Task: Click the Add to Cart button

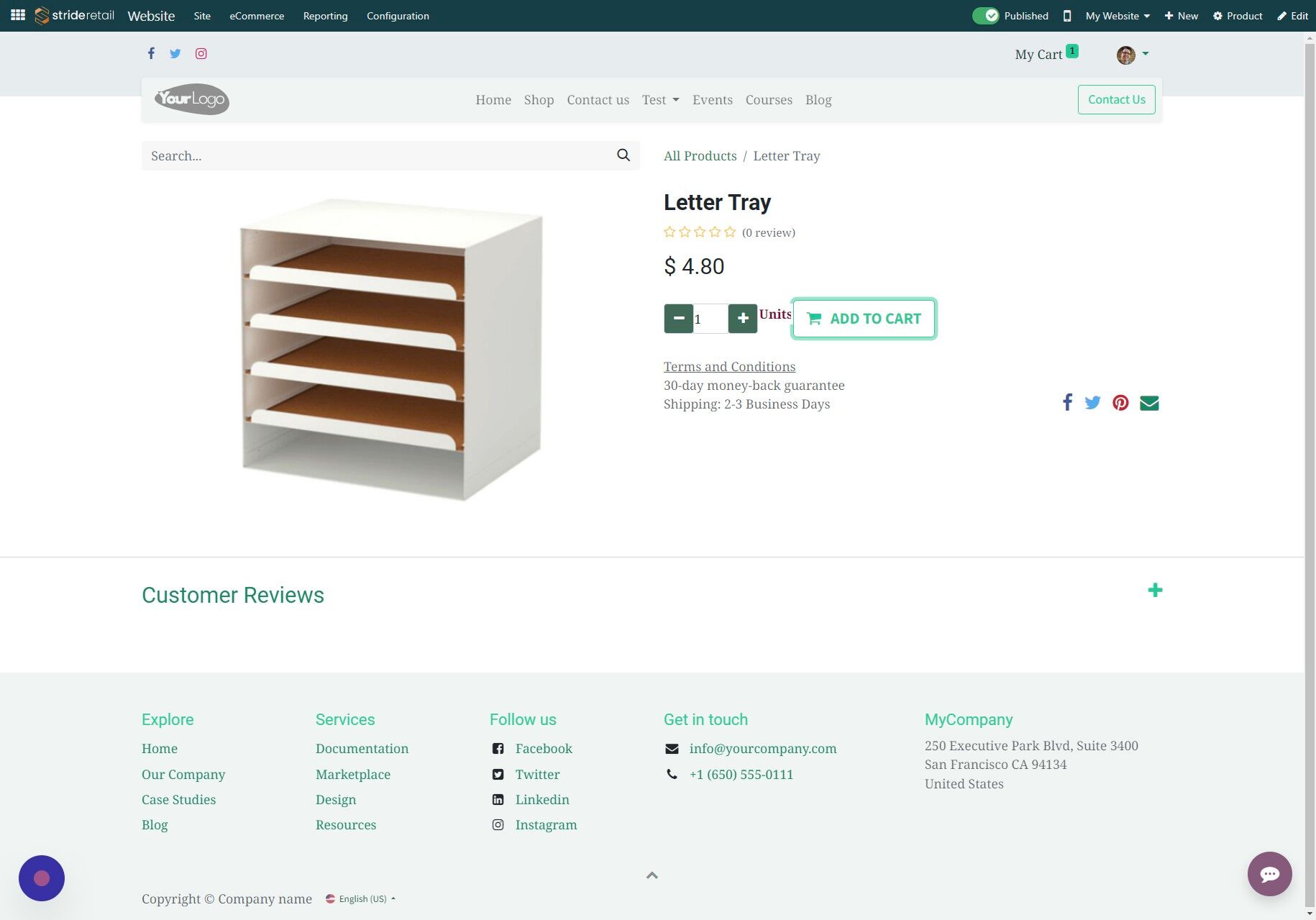Action: click(x=863, y=318)
